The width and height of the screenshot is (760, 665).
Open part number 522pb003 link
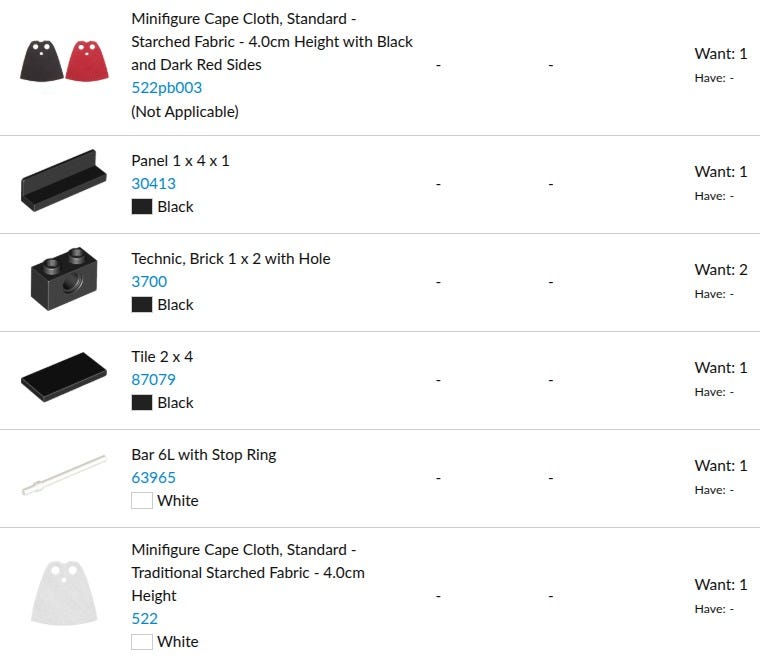166,88
